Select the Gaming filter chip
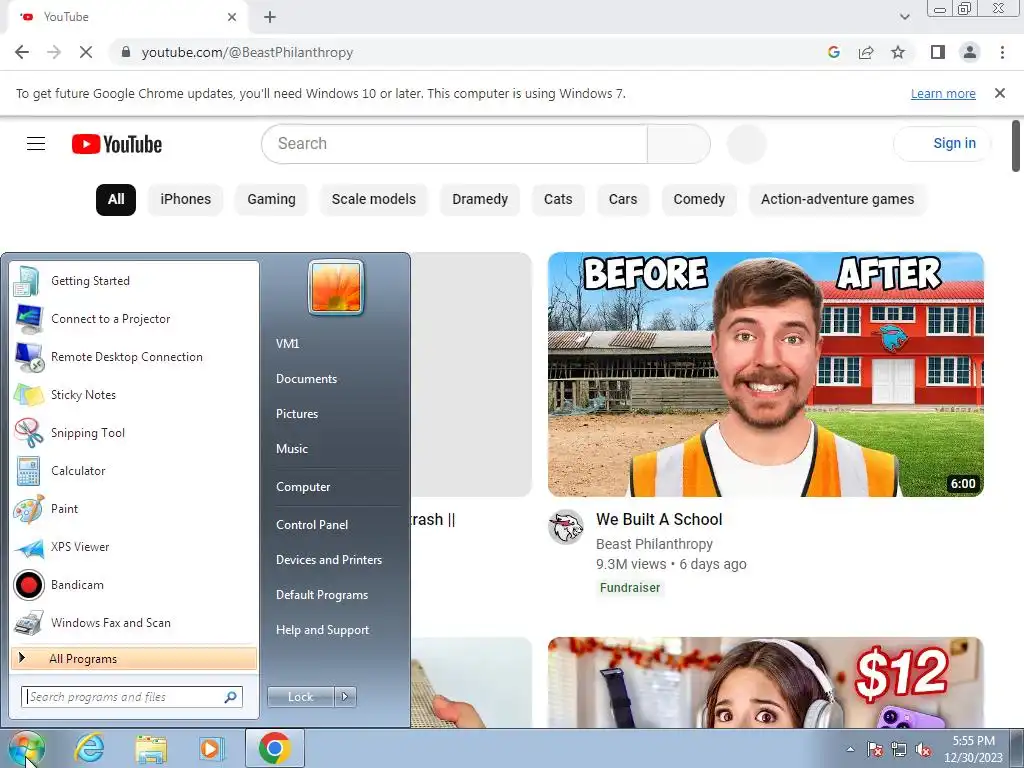This screenshot has height=768, width=1024. pyautogui.click(x=271, y=199)
